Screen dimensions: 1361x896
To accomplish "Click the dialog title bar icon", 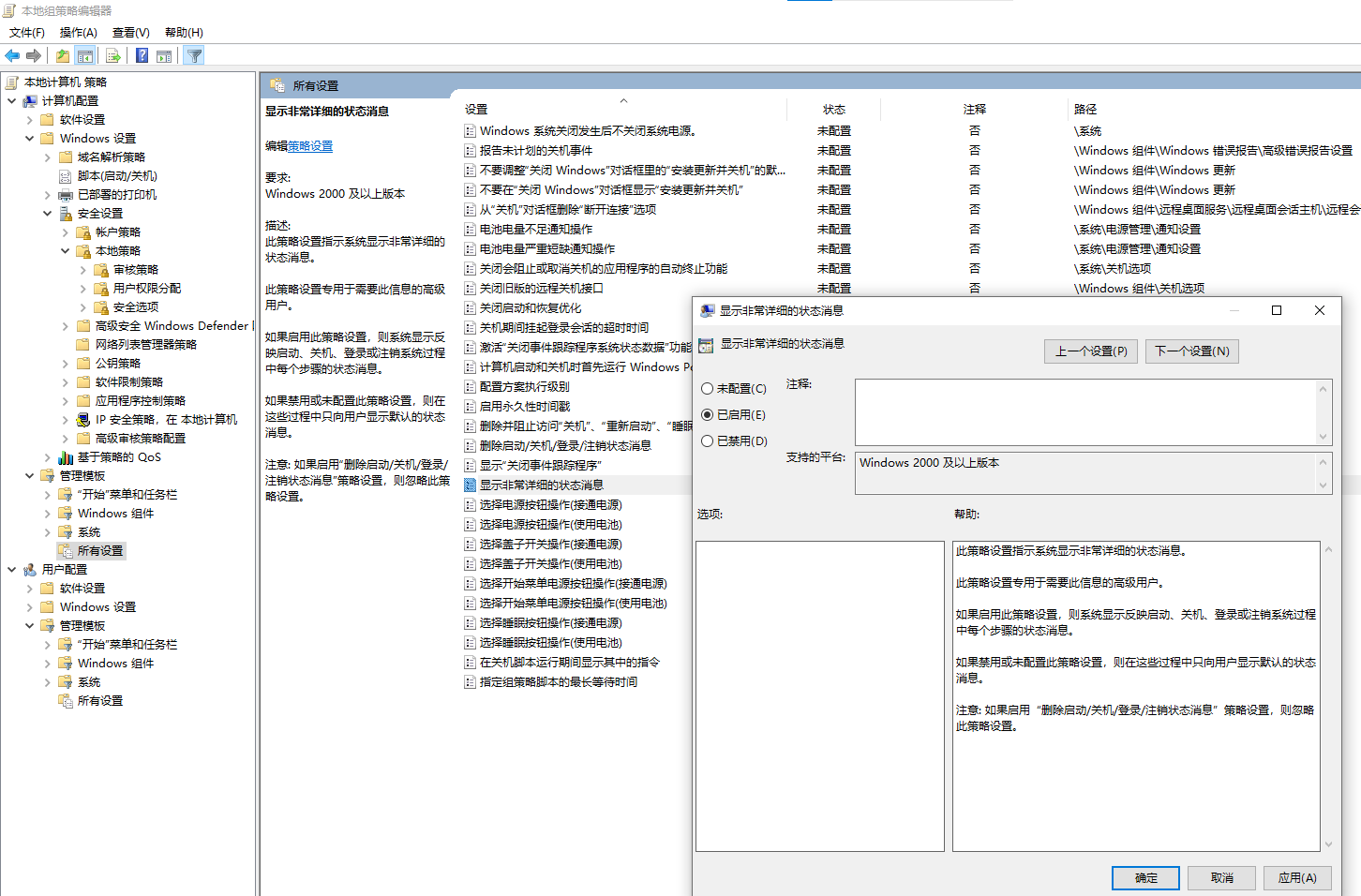I will pyautogui.click(x=708, y=311).
